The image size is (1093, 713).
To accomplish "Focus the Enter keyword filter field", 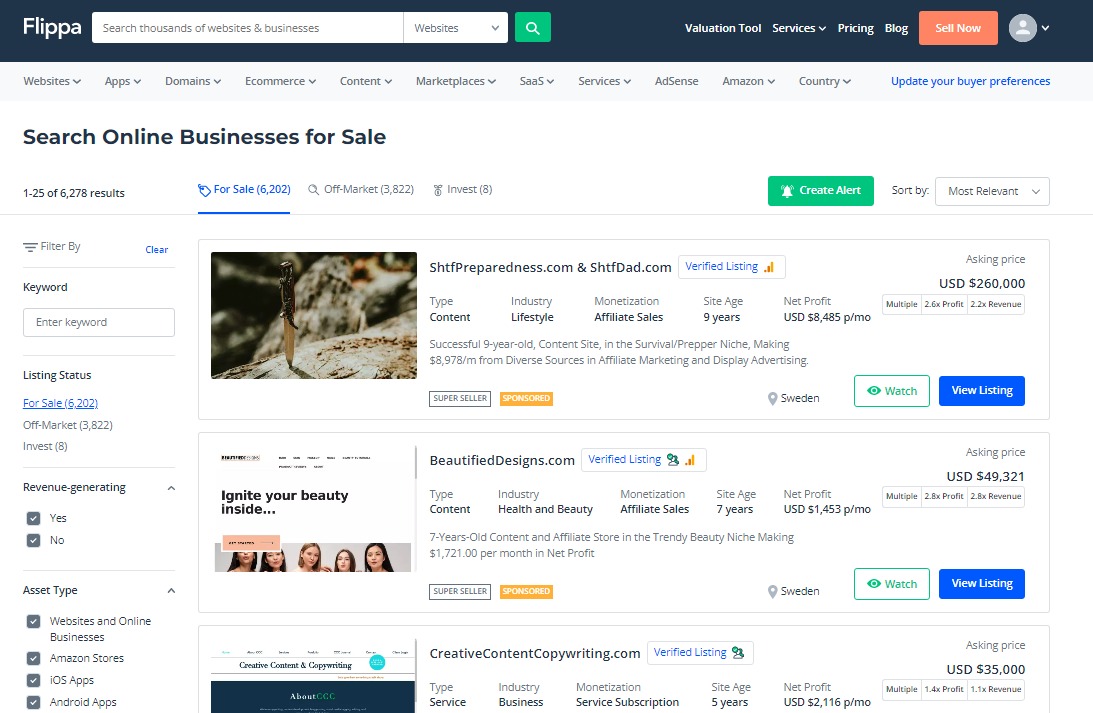I will coord(99,323).
